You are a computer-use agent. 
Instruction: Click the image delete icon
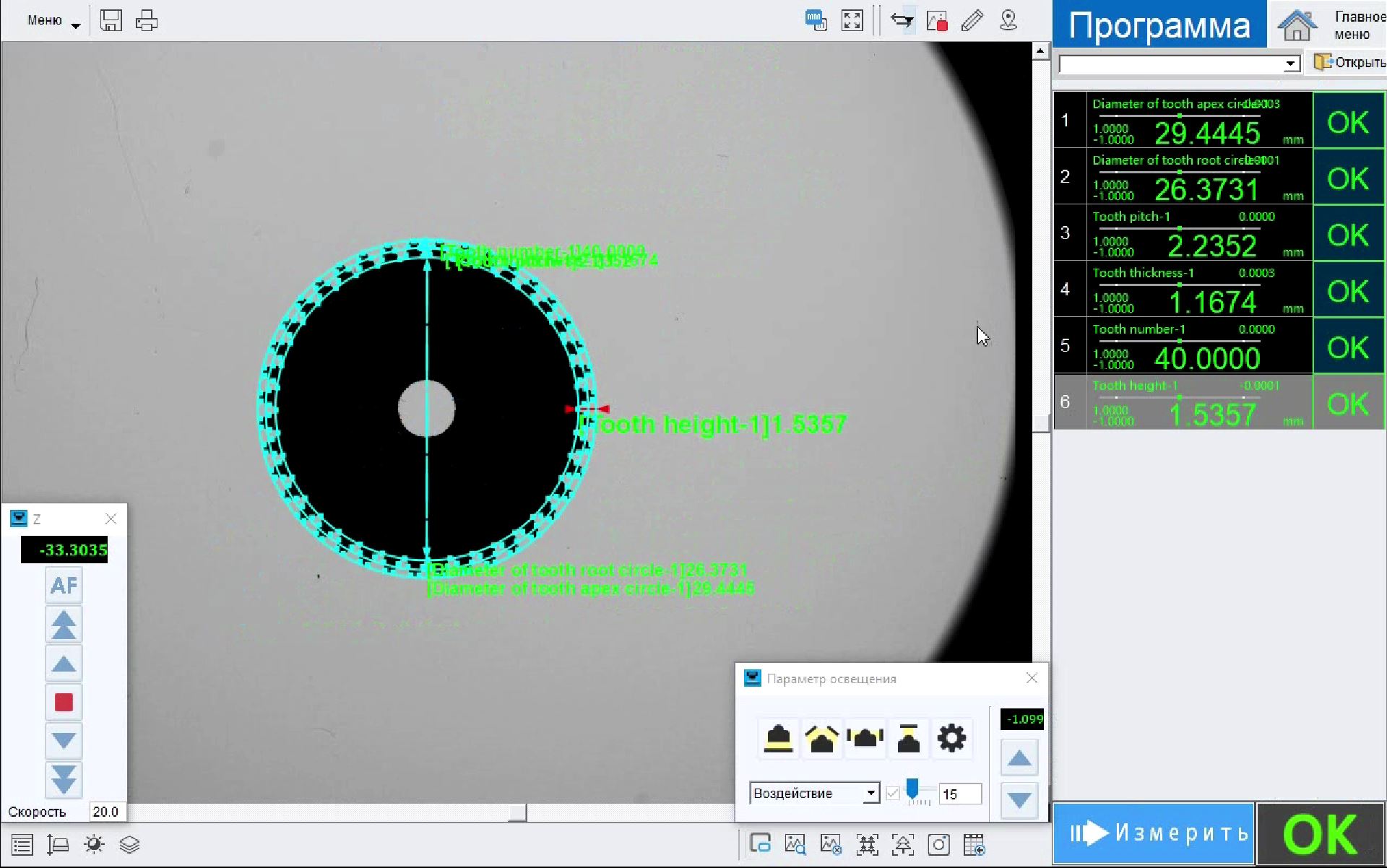[x=831, y=844]
